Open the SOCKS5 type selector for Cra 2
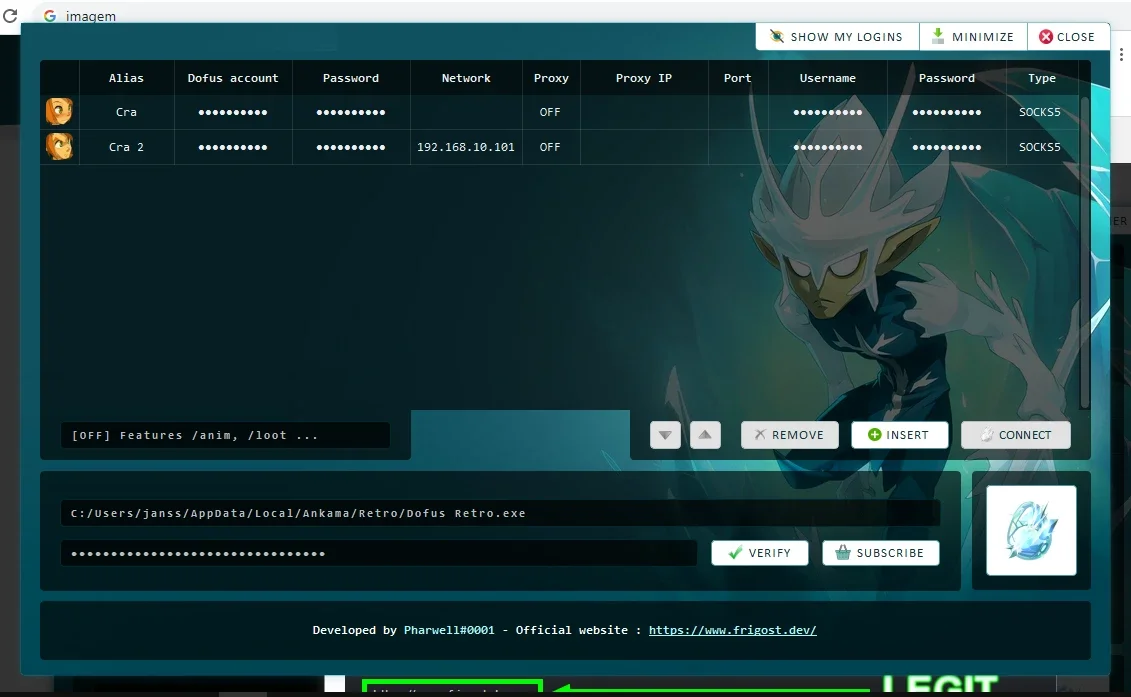This screenshot has height=697, width=1131. [1039, 147]
